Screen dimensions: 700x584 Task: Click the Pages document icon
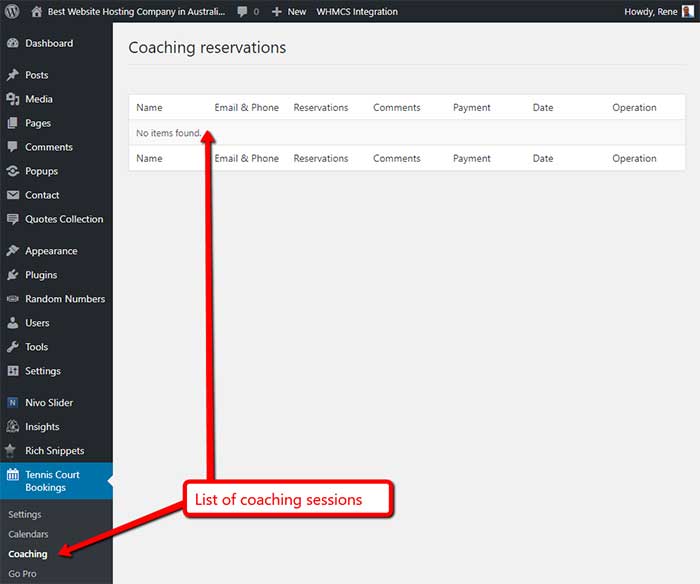pos(13,123)
